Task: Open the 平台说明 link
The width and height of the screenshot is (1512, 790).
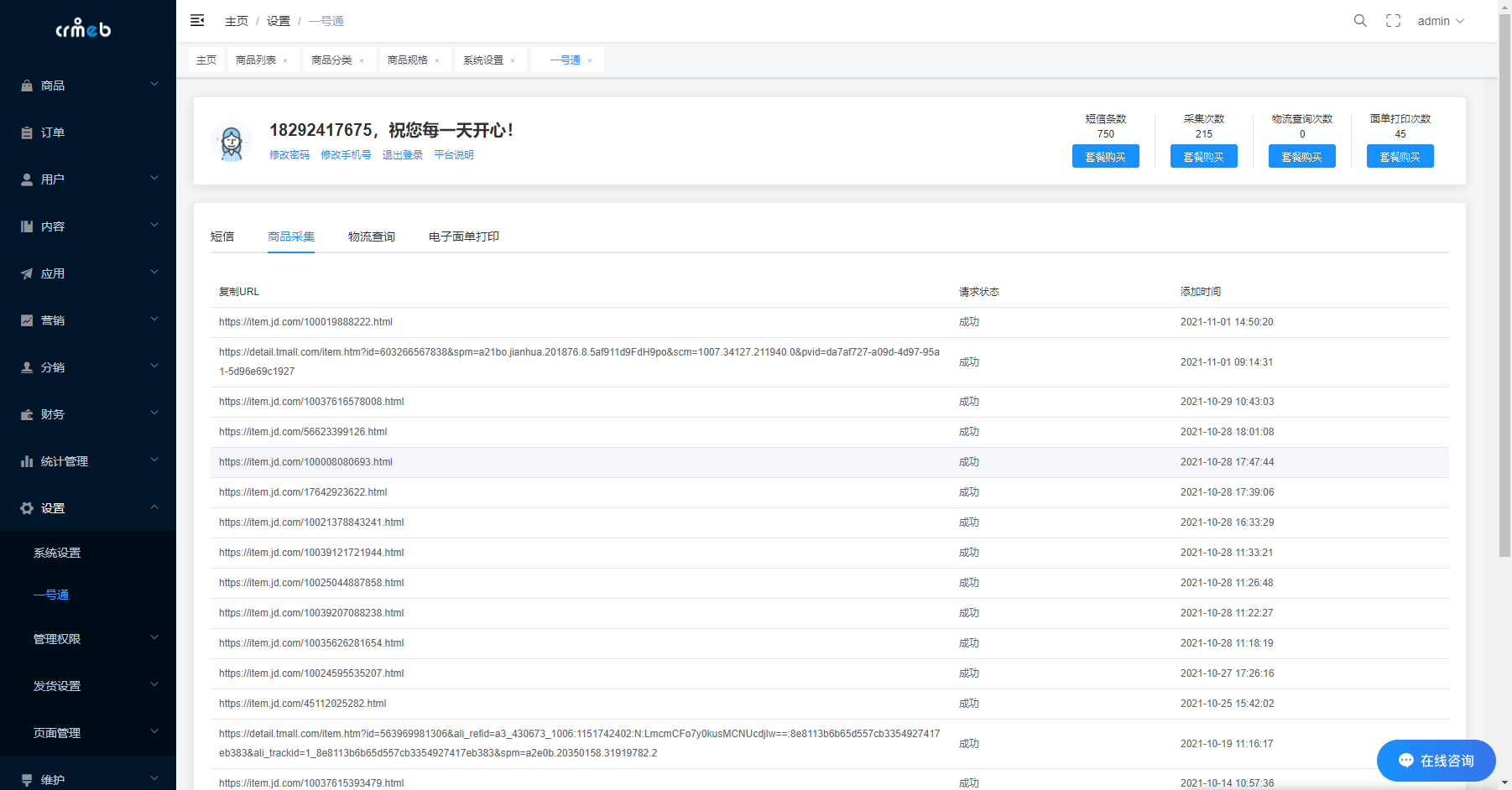Action: tap(454, 155)
